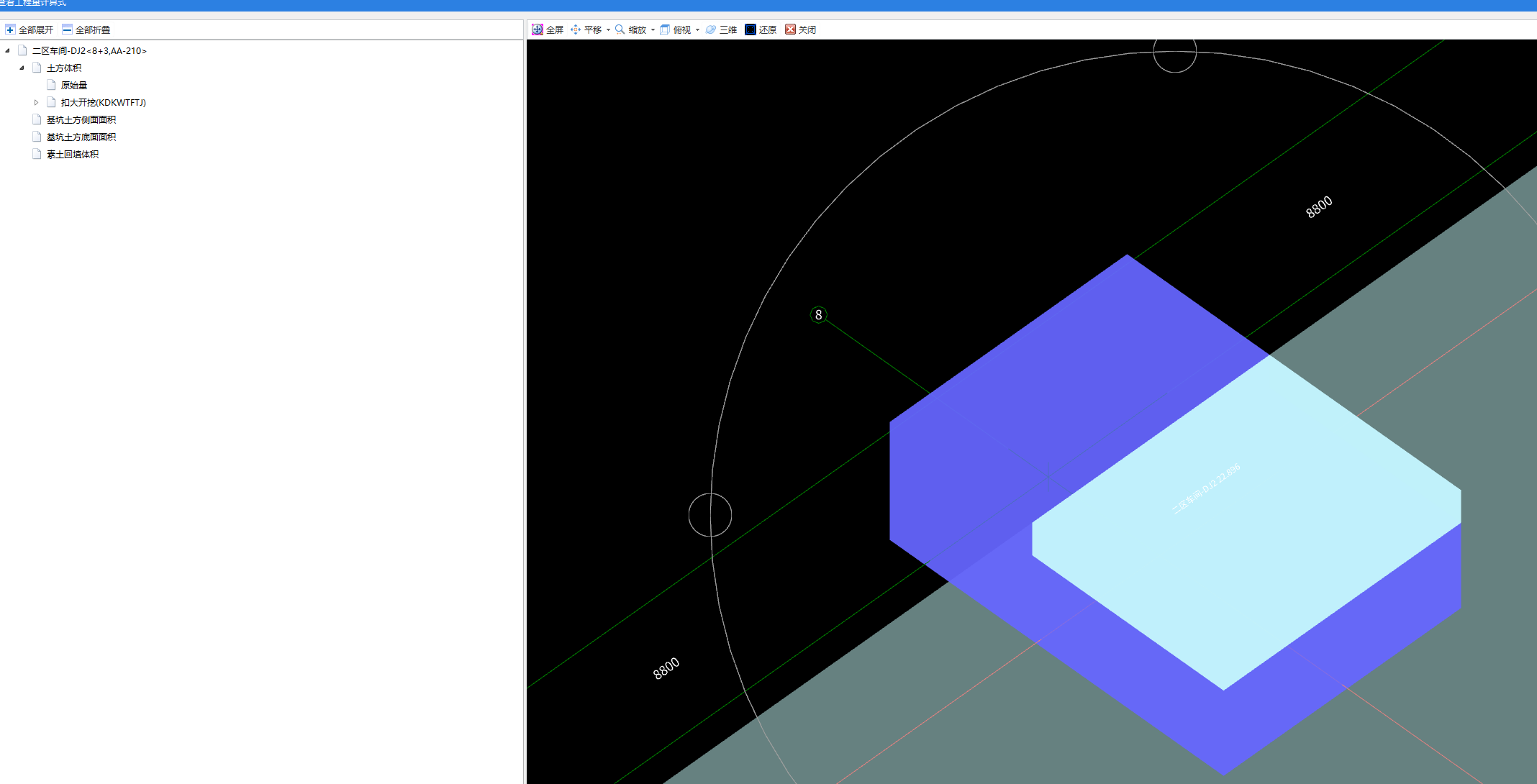
Task: Click document icon beside 基坑土方侧面面积
Action: (x=37, y=119)
